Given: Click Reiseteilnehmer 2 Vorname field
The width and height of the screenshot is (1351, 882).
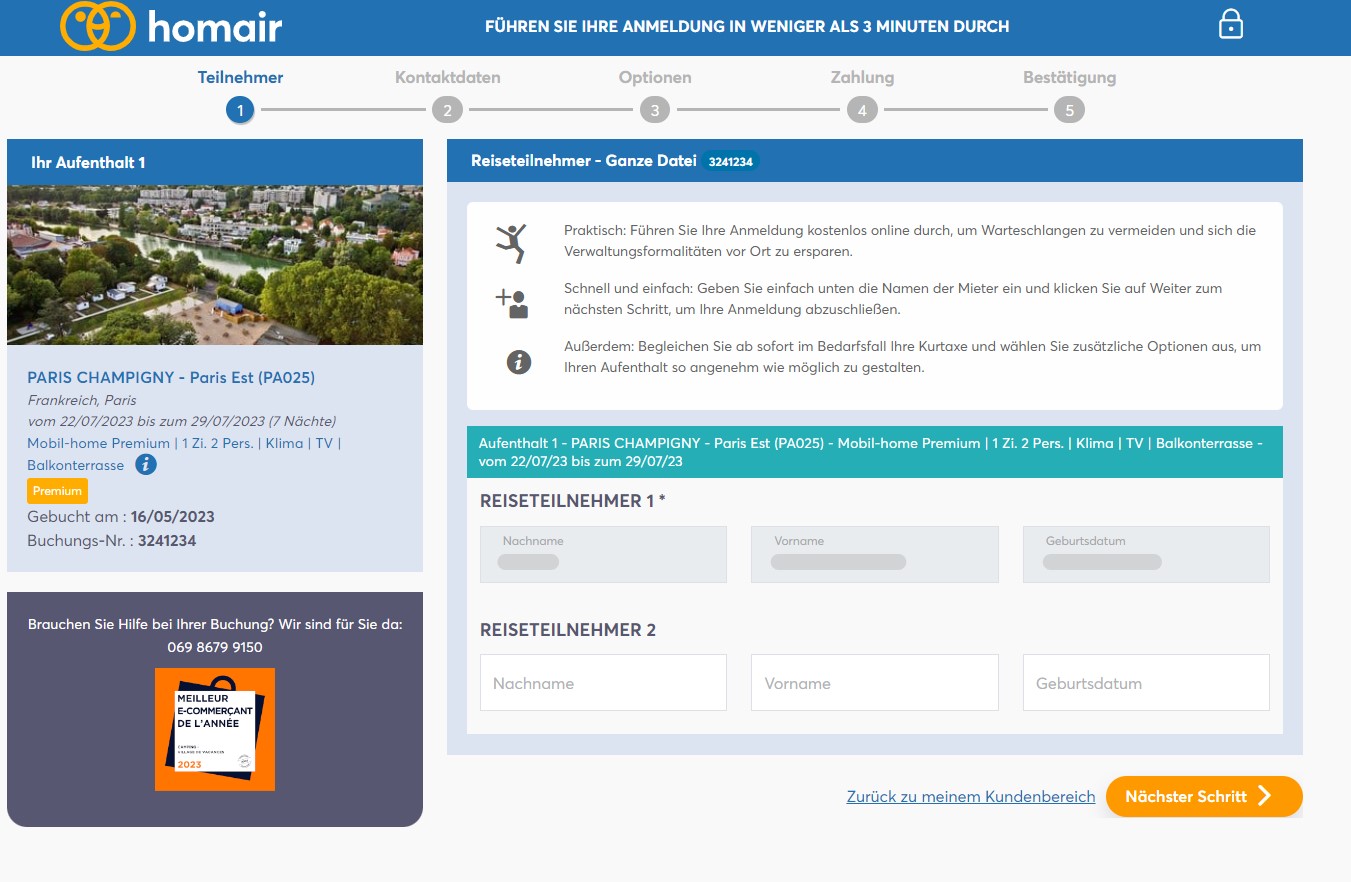Looking at the screenshot, I should coord(875,683).
